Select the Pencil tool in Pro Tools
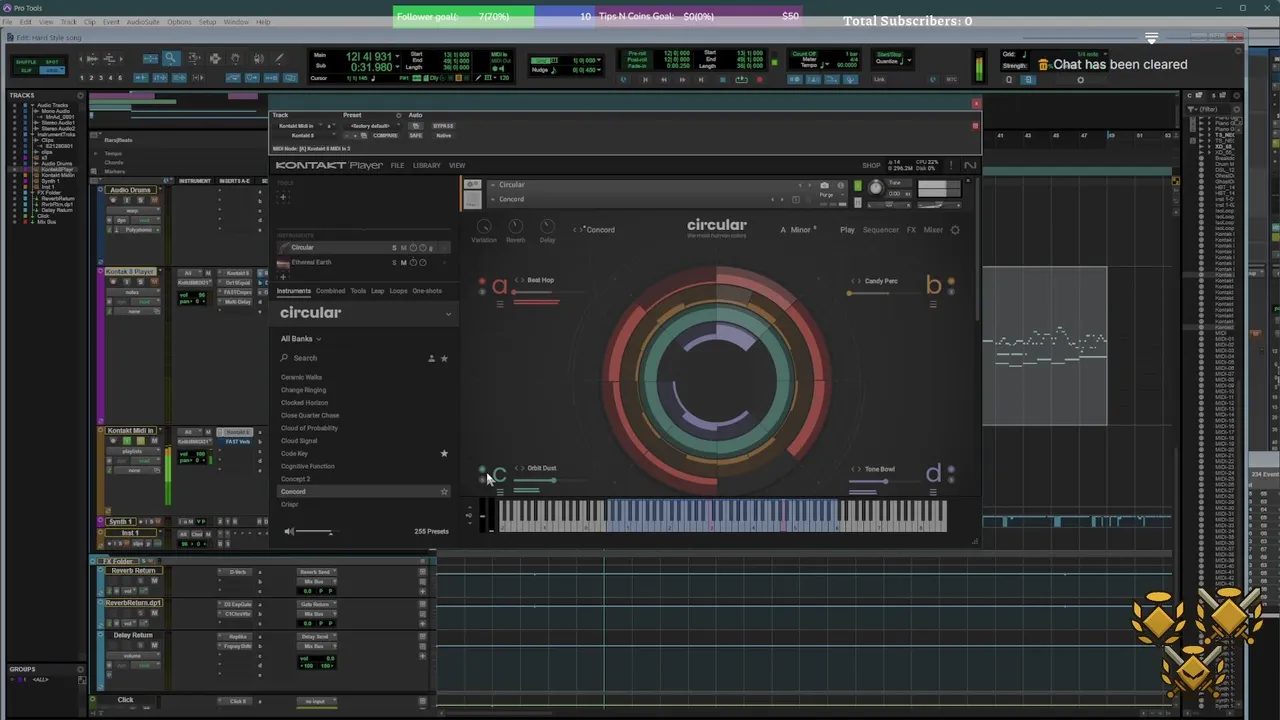This screenshot has width=1280, height=720. point(279,59)
